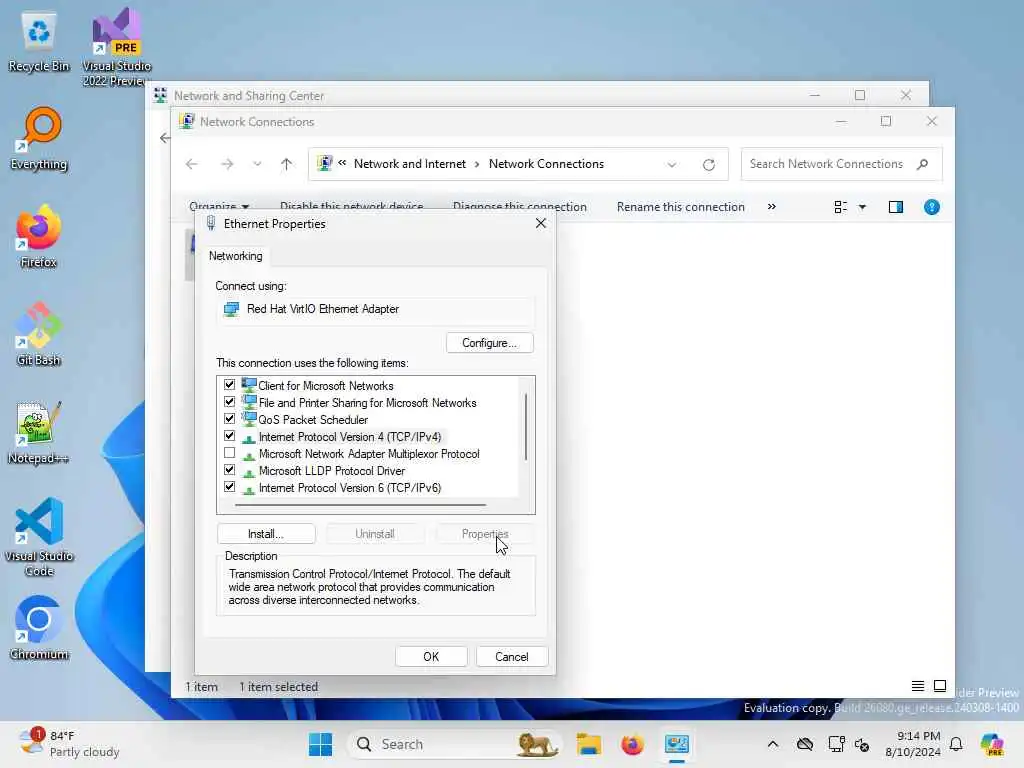Refresh the Network Connections address bar

pos(709,165)
